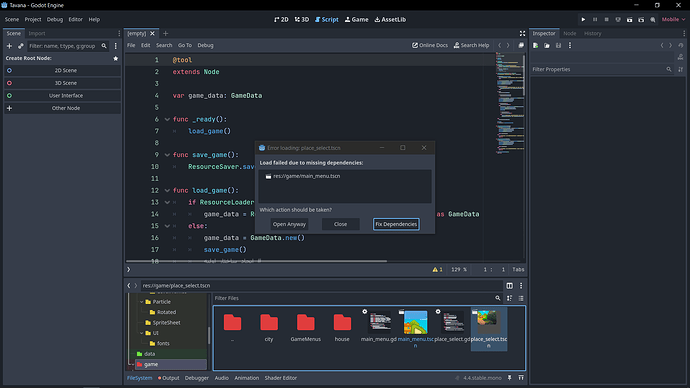The width and height of the screenshot is (690, 388).
Task: Toggle FileSystem split mode icon
Action: coord(510,286)
